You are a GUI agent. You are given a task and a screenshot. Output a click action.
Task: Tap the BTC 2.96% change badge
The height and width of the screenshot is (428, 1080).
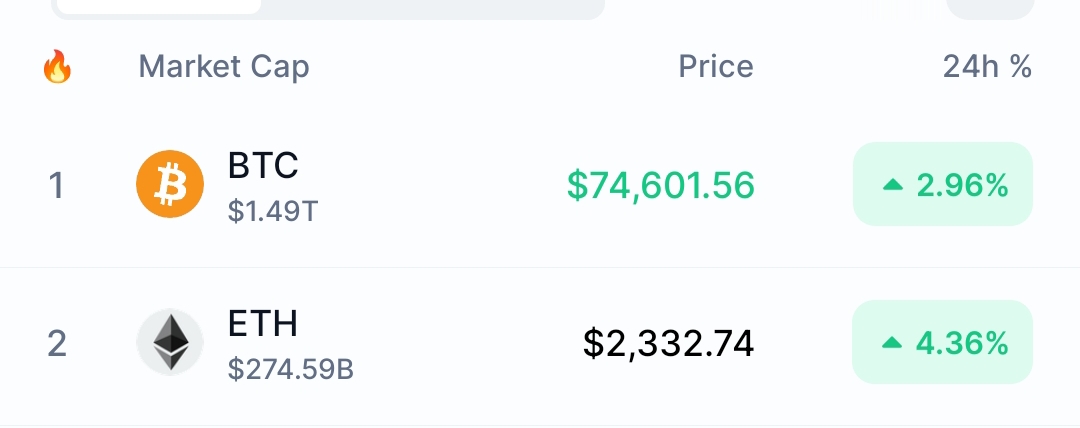tap(942, 184)
